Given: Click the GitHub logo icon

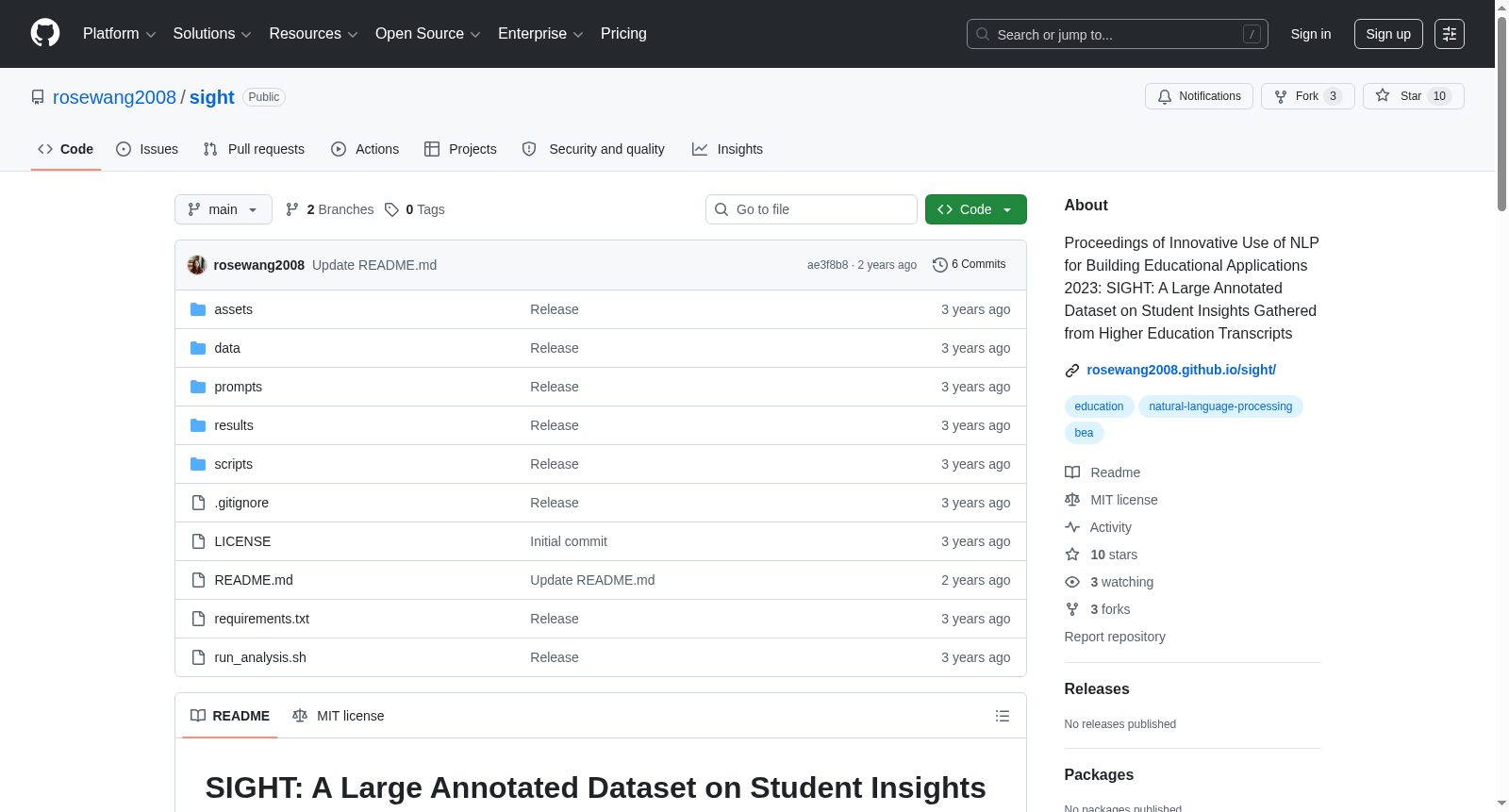Looking at the screenshot, I should 45,33.
